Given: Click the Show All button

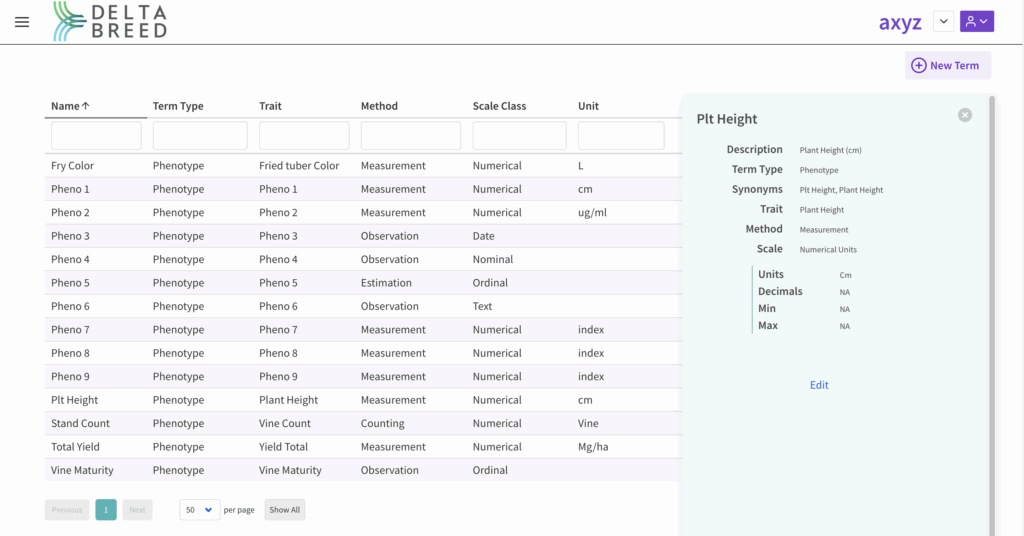Looking at the screenshot, I should tap(284, 510).
